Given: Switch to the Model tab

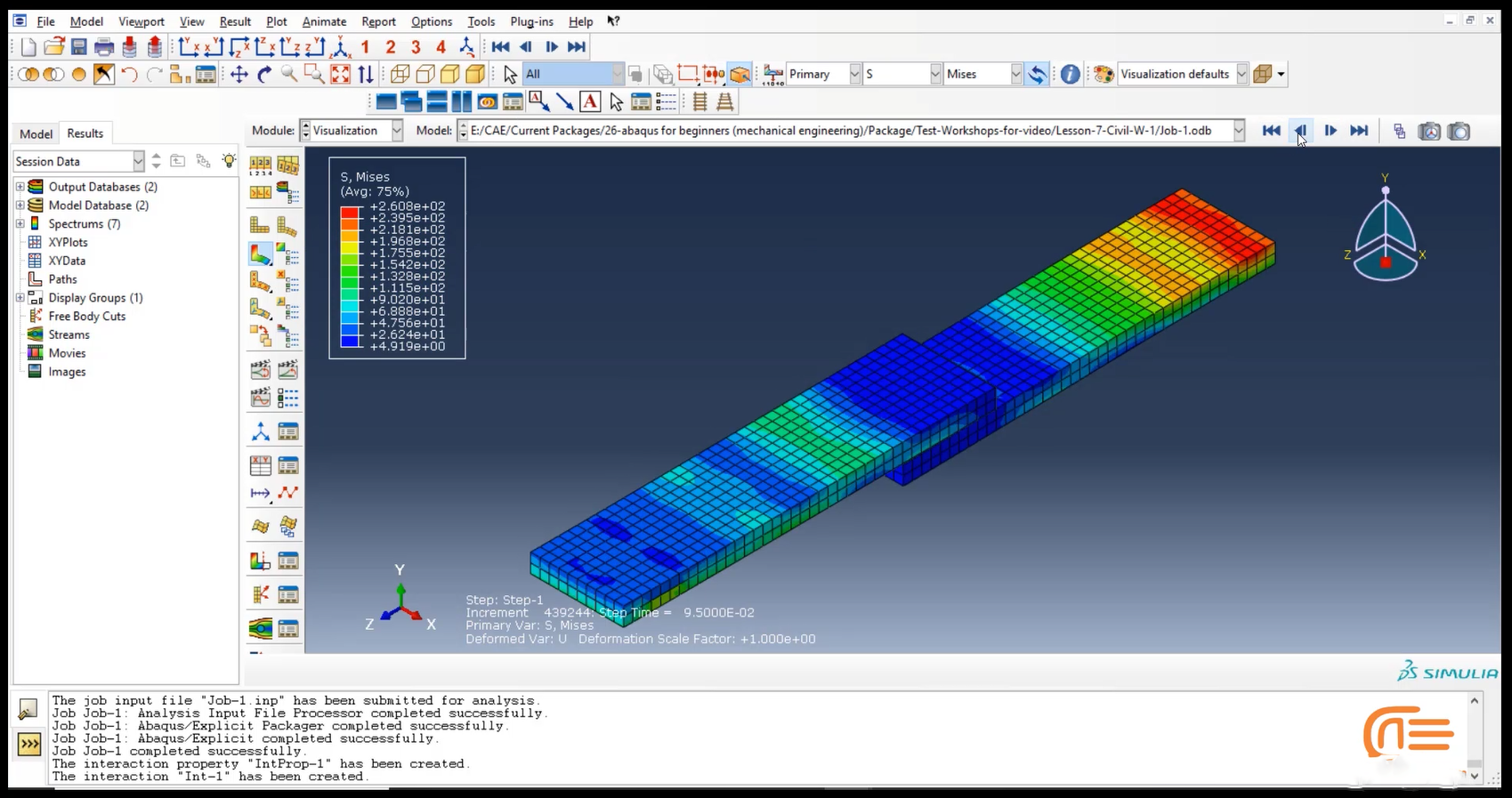Looking at the screenshot, I should (x=36, y=133).
